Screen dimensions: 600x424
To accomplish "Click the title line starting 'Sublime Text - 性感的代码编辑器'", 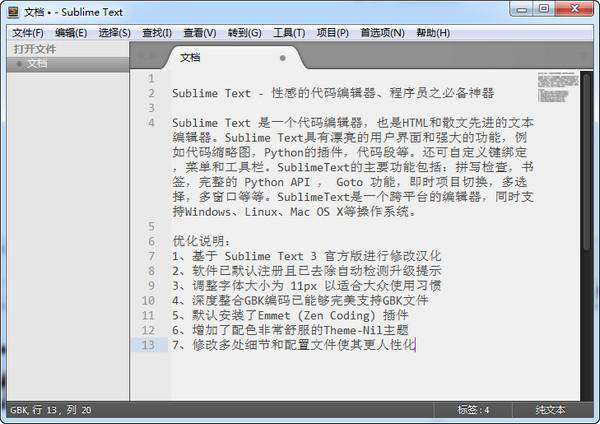I will click(333, 93).
